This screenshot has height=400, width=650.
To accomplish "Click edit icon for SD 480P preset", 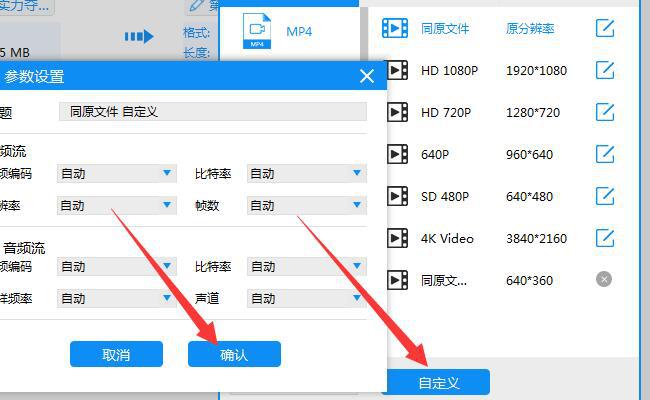I will pos(605,196).
